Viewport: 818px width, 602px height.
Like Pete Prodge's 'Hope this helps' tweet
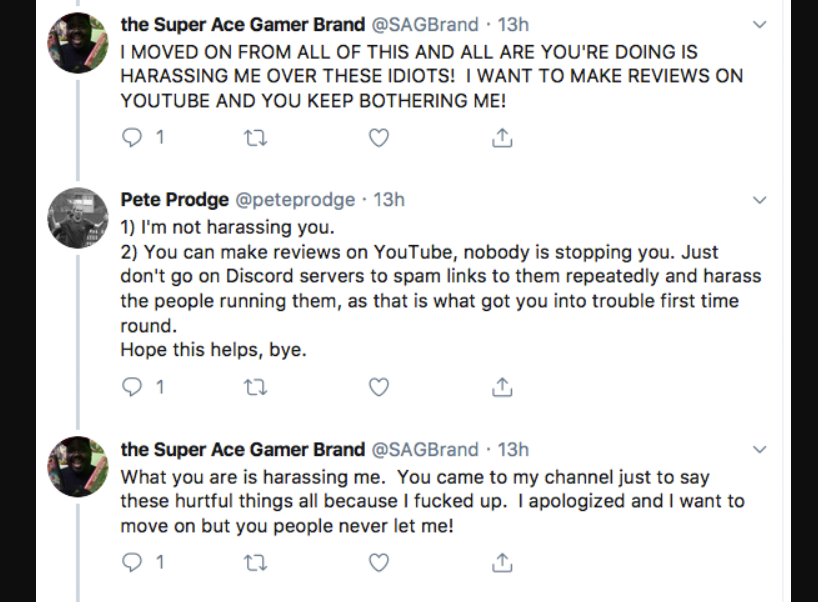pyautogui.click(x=379, y=387)
